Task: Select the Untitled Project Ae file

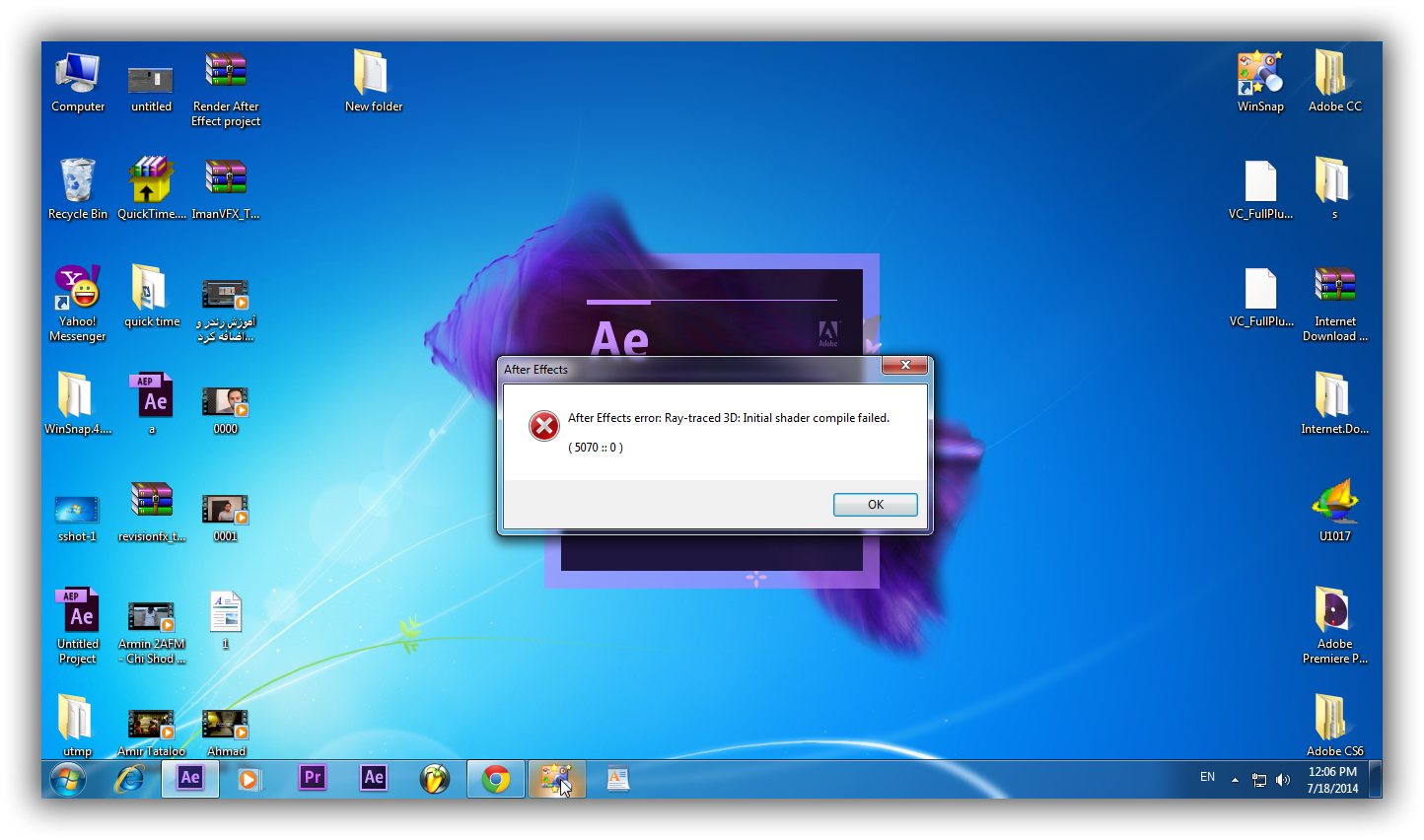Action: click(78, 626)
